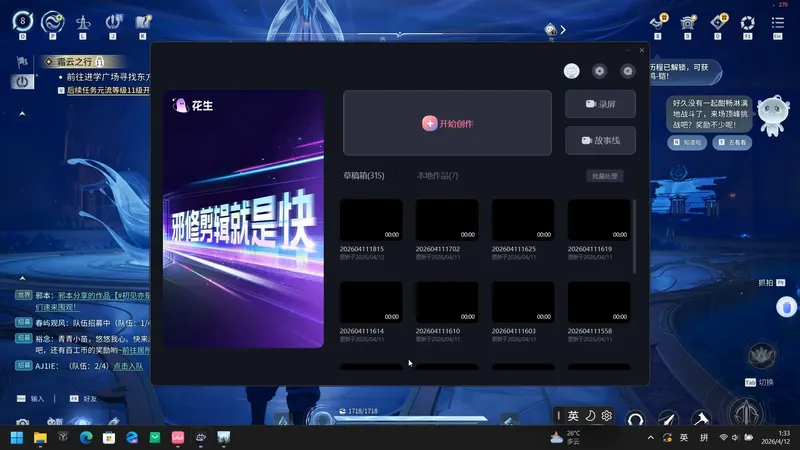Viewport: 800px width, 450px height.
Task: Switch IME 英 mode in floating bar
Action: (x=573, y=416)
